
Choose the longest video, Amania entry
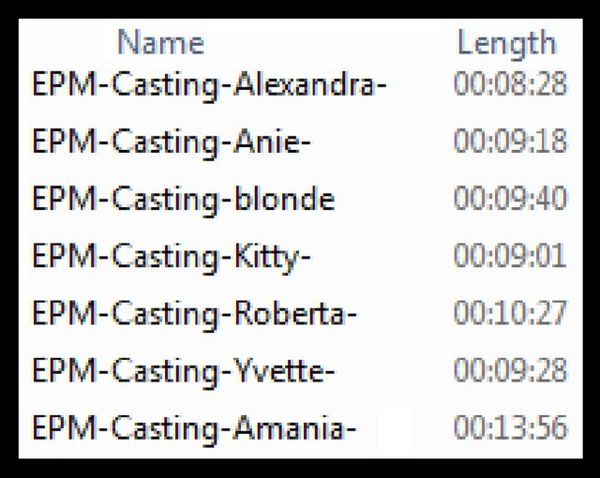pyautogui.click(x=194, y=428)
